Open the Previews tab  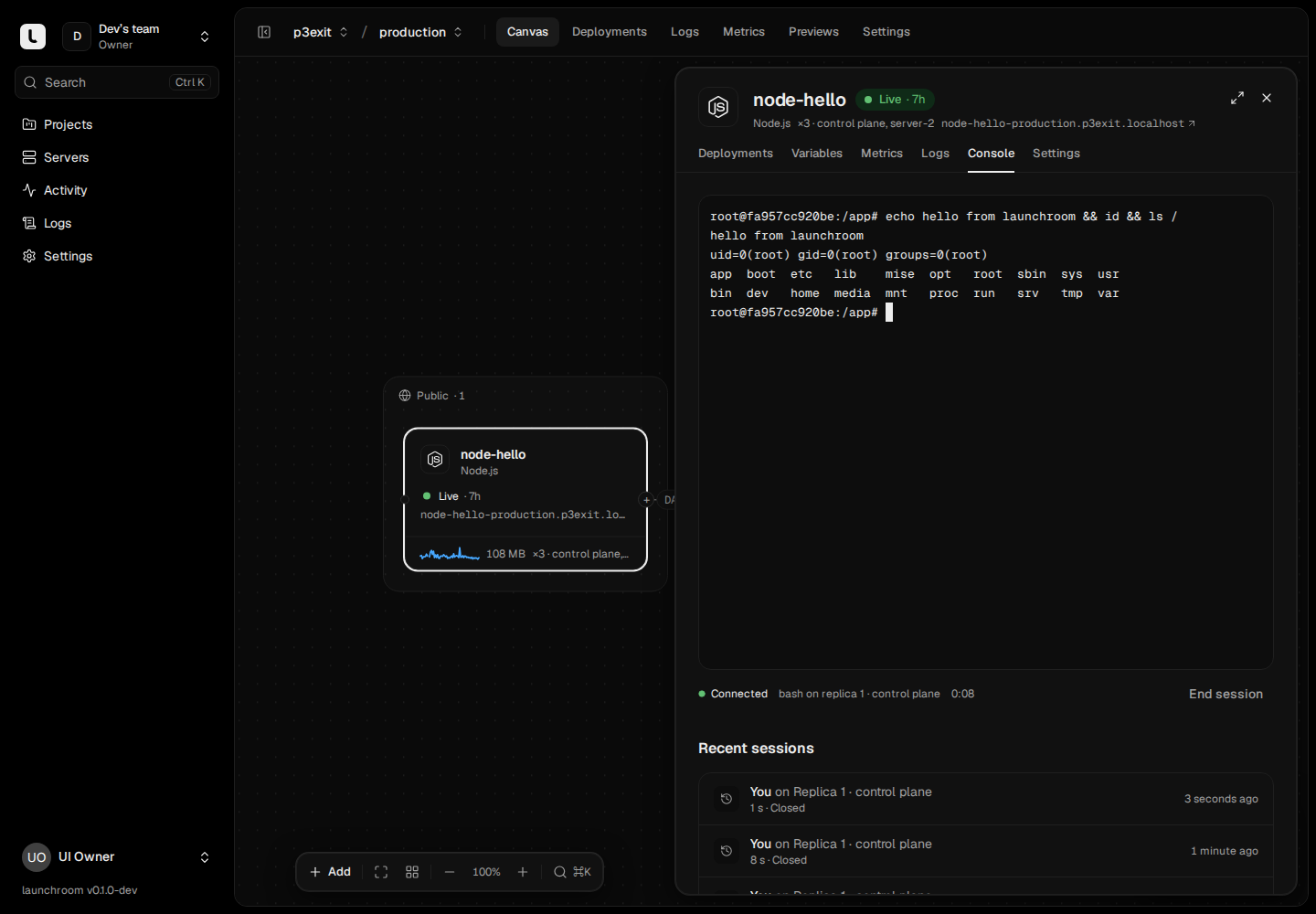pyautogui.click(x=813, y=32)
